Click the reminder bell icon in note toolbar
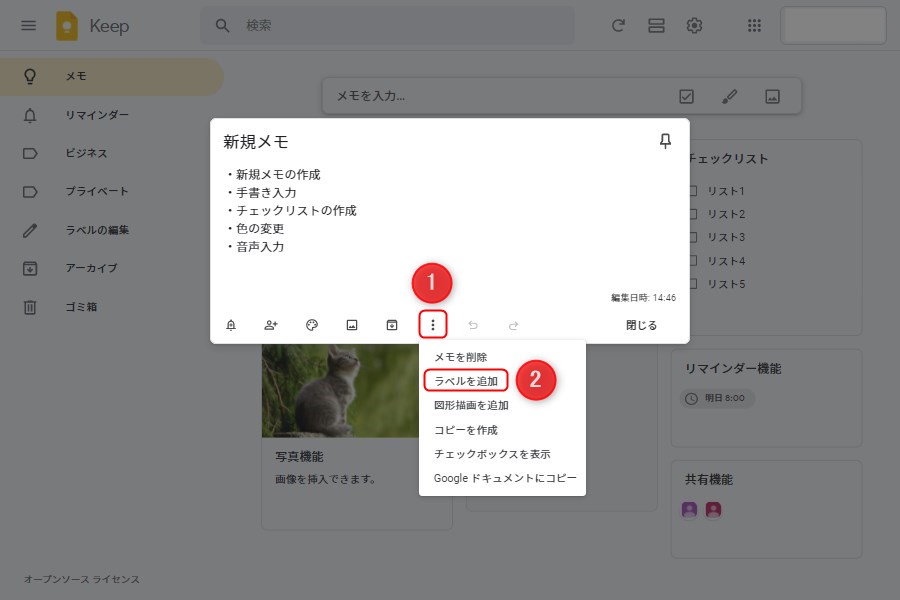The height and width of the screenshot is (600, 900). (x=231, y=325)
